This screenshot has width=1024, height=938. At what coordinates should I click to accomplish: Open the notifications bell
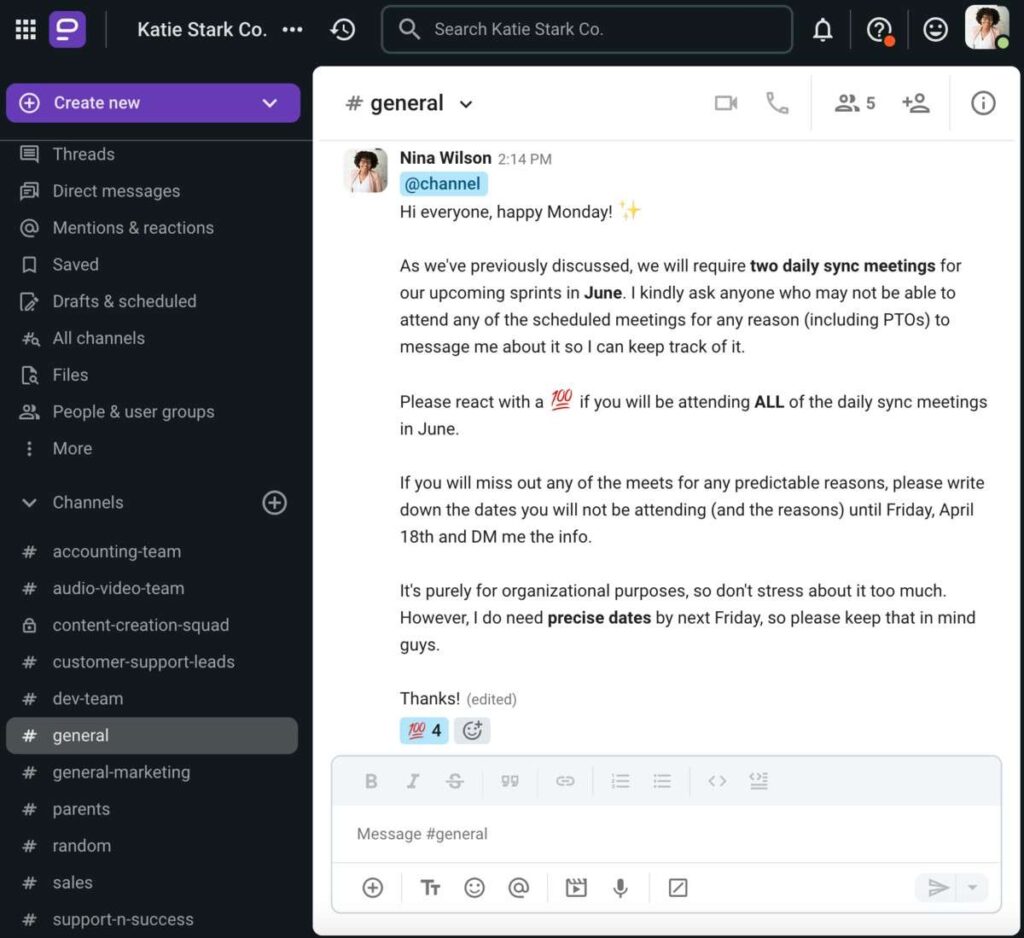click(823, 30)
